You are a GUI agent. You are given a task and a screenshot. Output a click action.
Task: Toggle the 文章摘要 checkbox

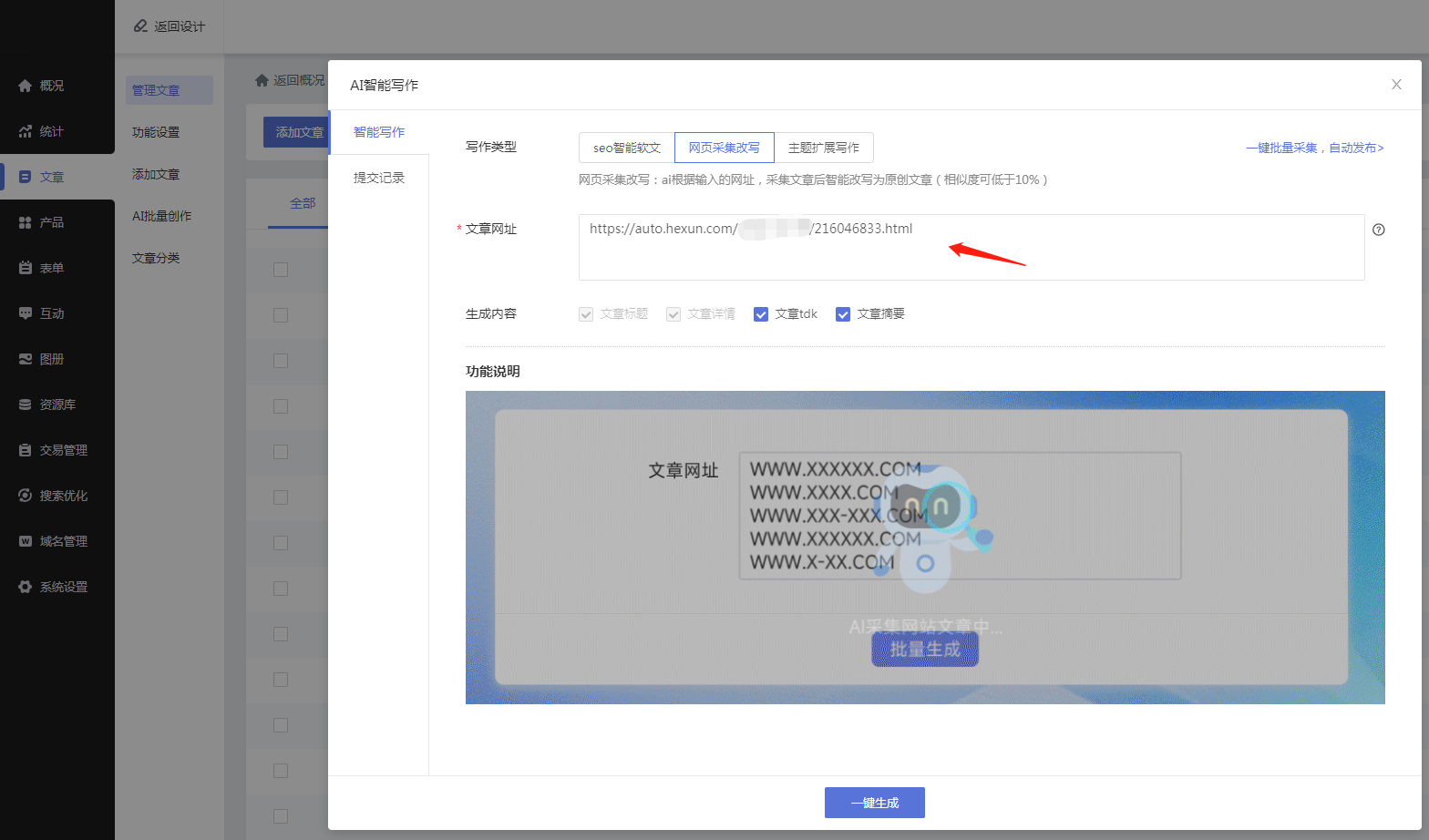click(843, 314)
